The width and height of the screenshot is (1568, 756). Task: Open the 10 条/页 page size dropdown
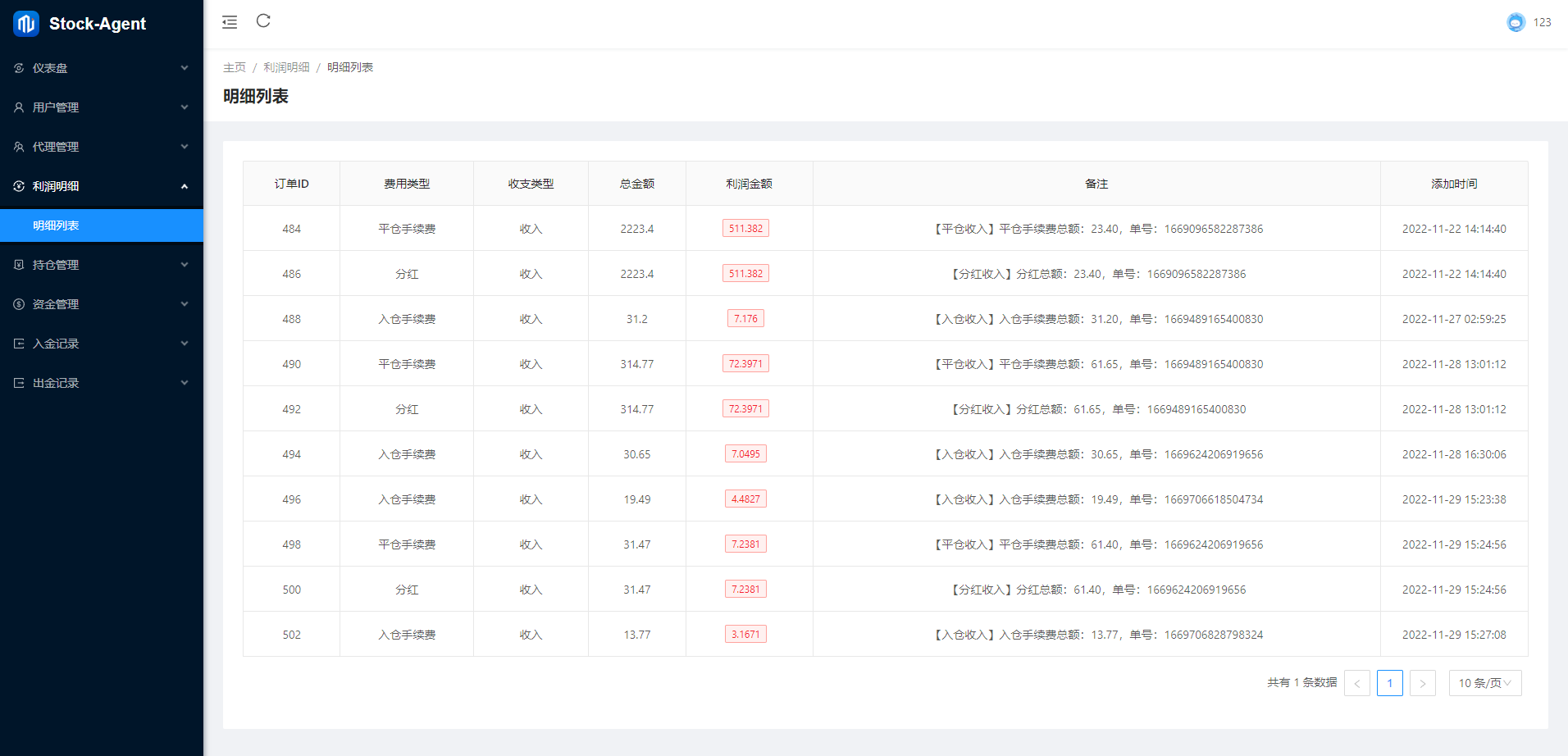coord(1484,683)
